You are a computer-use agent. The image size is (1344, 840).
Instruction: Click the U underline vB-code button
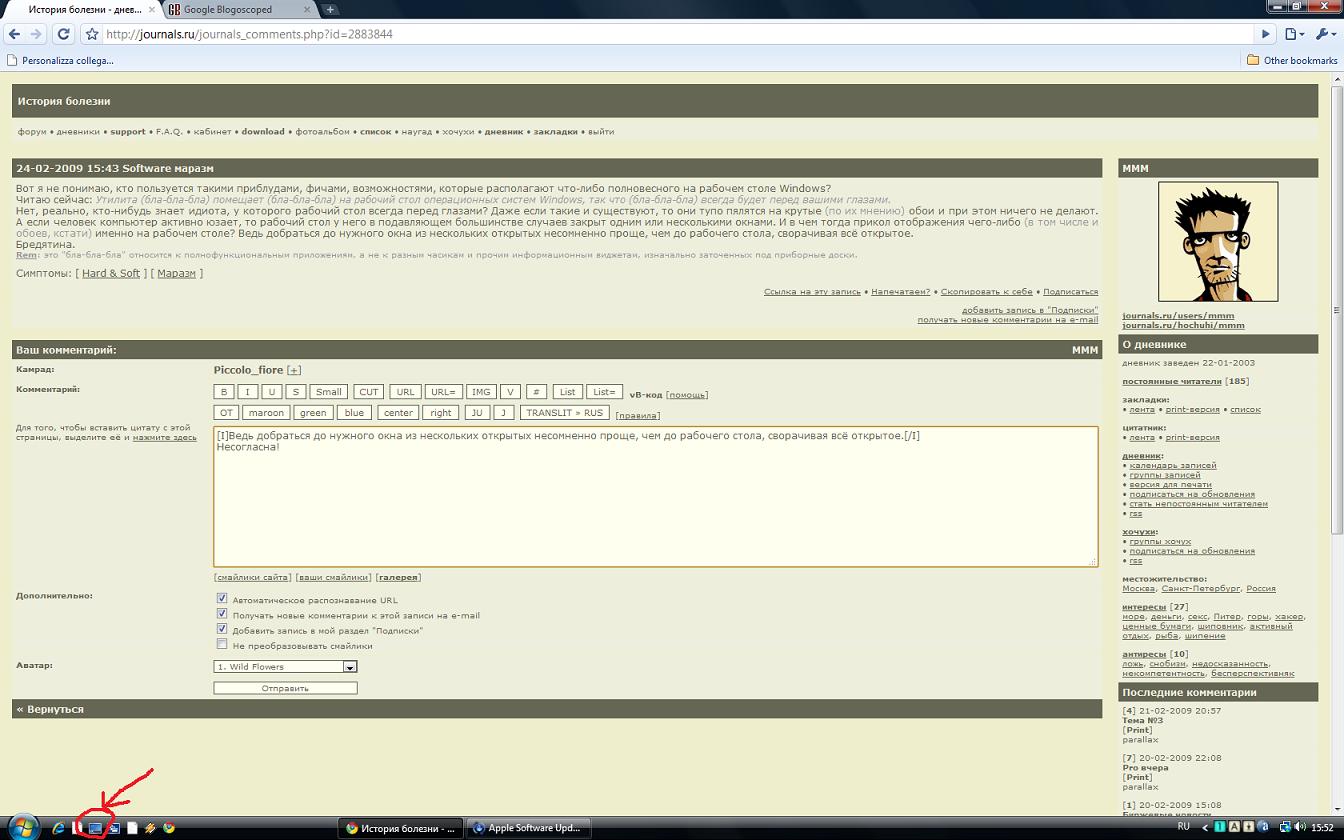click(x=272, y=392)
